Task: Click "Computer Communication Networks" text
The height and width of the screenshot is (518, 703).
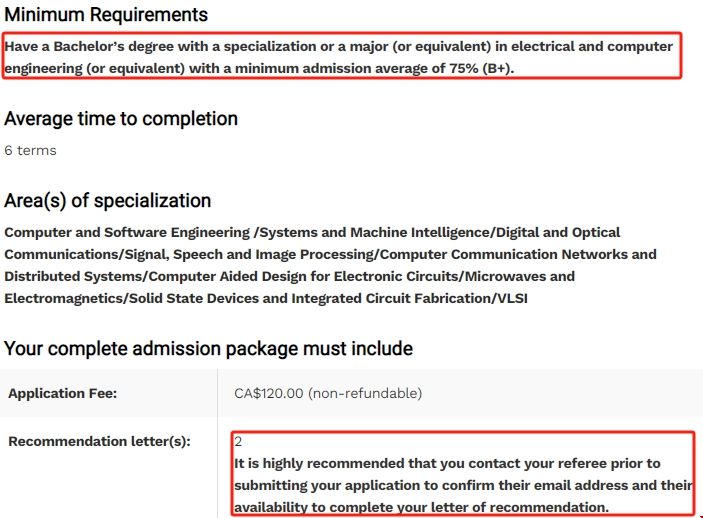Action: 504,254
